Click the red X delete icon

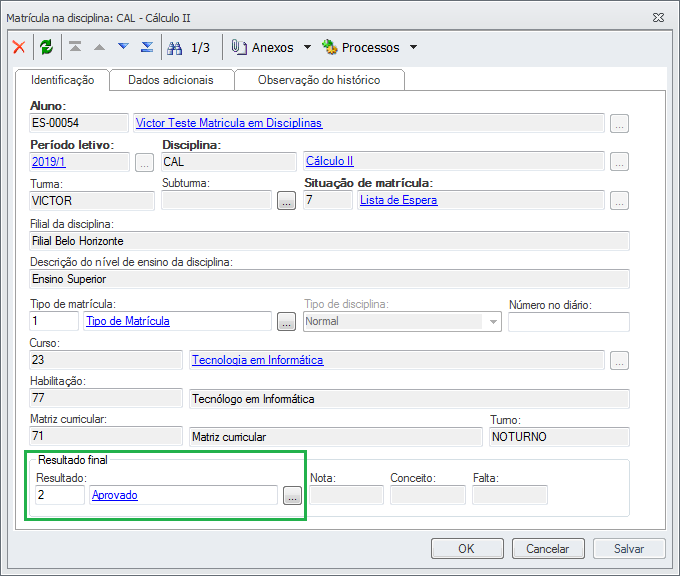(x=19, y=47)
